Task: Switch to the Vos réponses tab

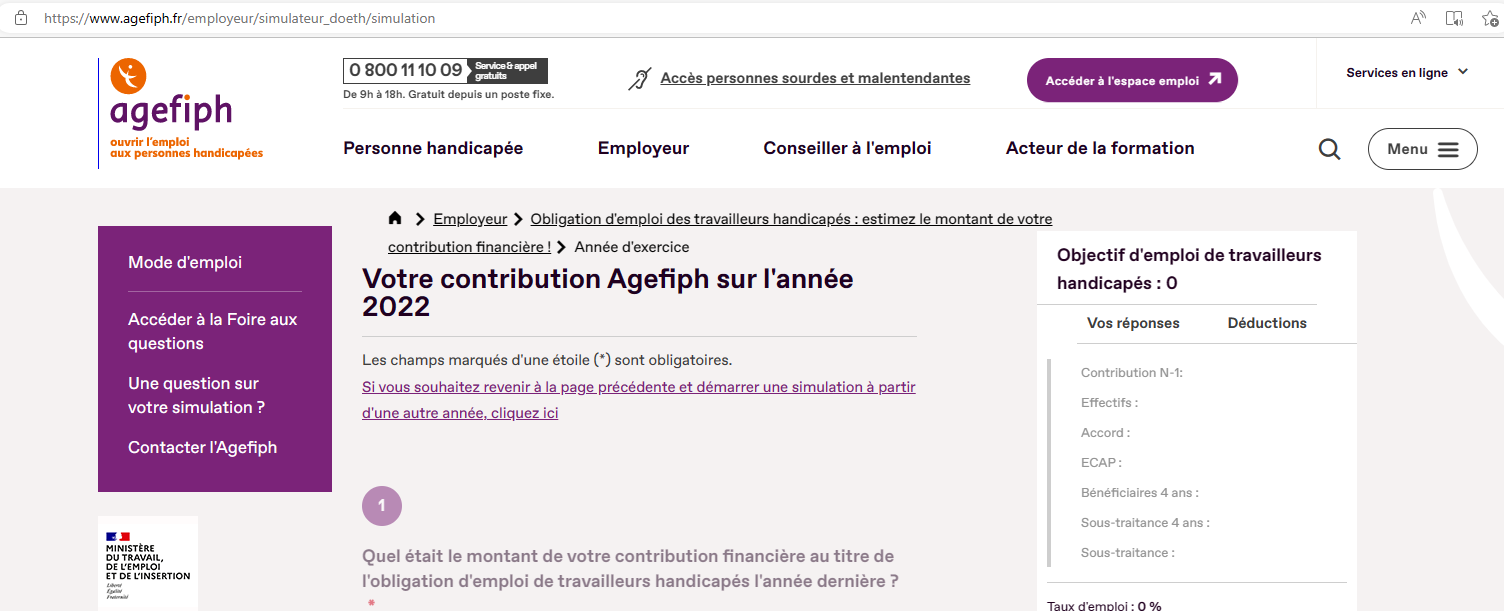Action: (1133, 323)
